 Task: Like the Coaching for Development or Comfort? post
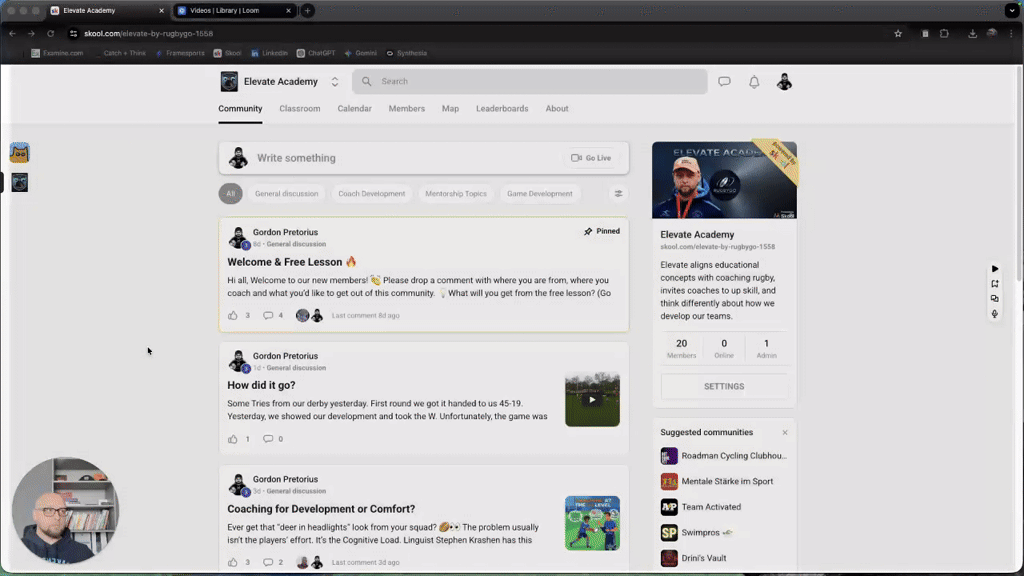(232, 562)
